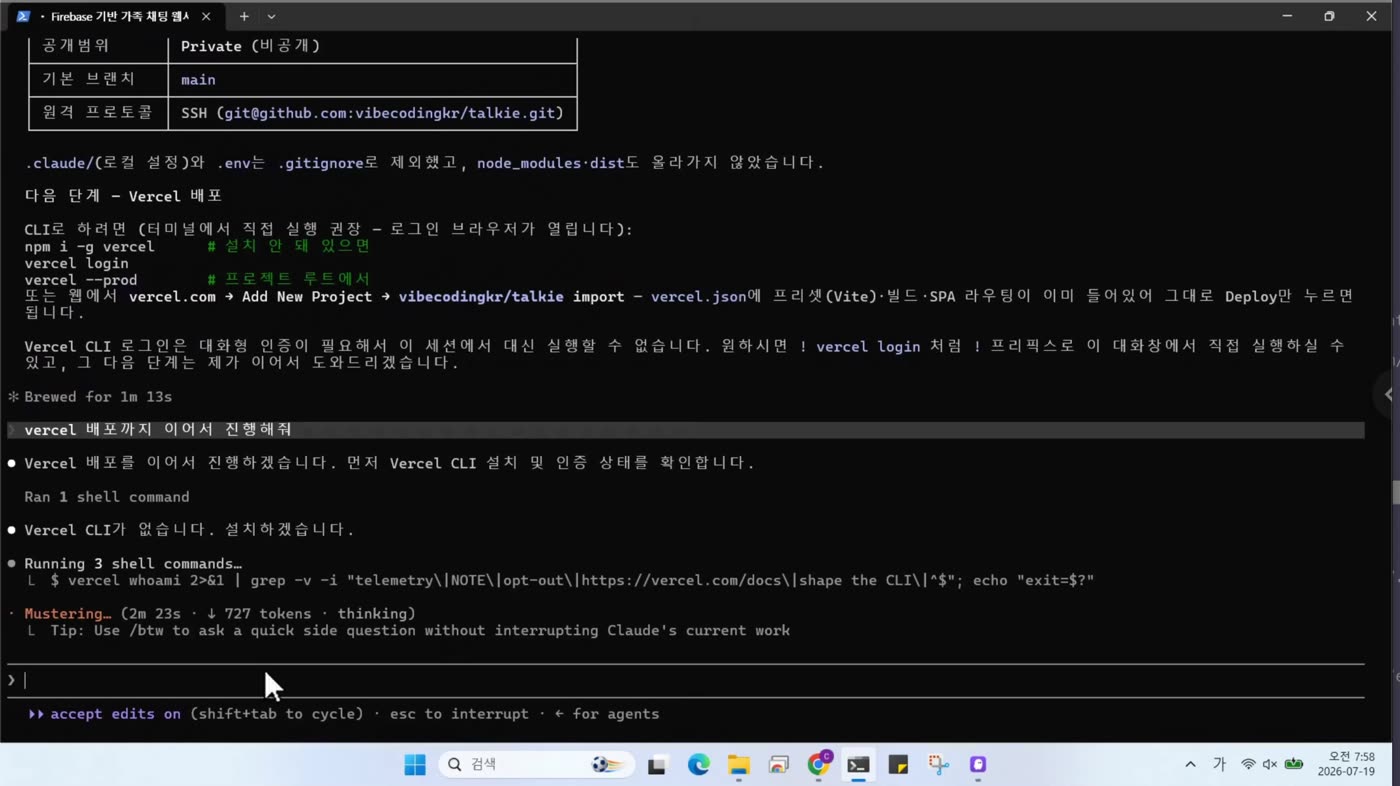Click the Claude prompt input line
Screen dimensions: 1400x786
pyautogui.click(x=685, y=680)
